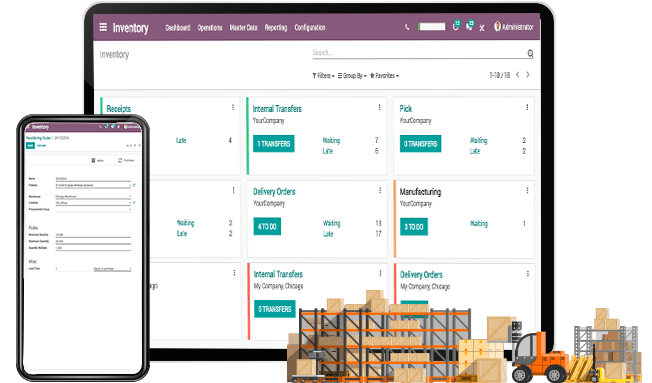Go to the previous page of records
Image resolution: width=652 pixels, height=383 pixels.
518,75
